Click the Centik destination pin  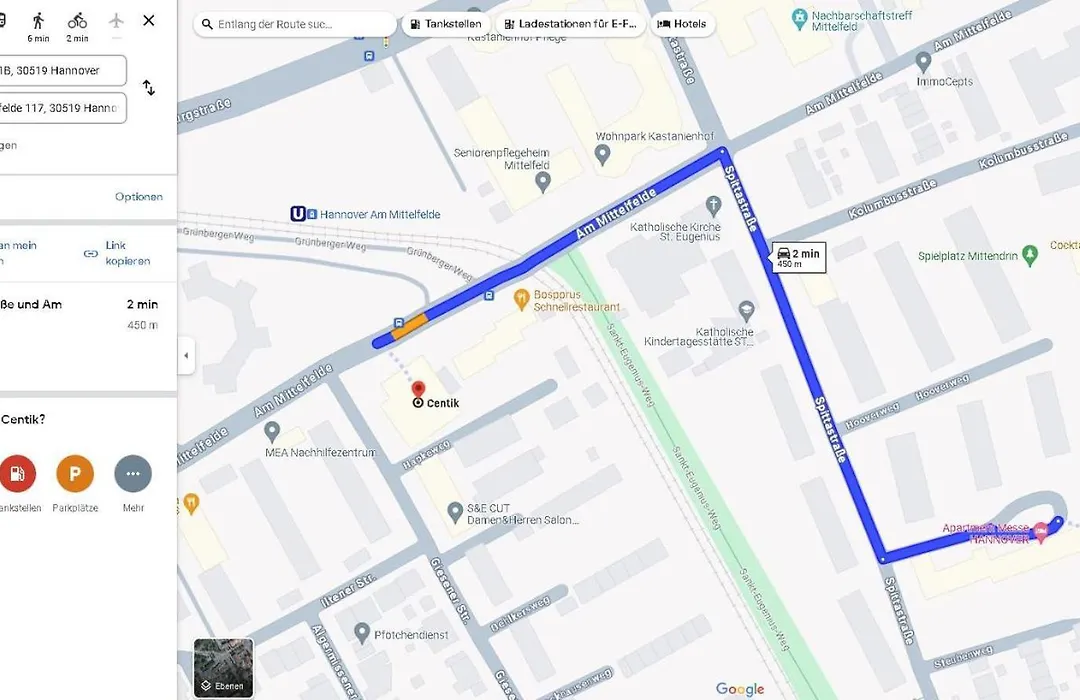418,390
